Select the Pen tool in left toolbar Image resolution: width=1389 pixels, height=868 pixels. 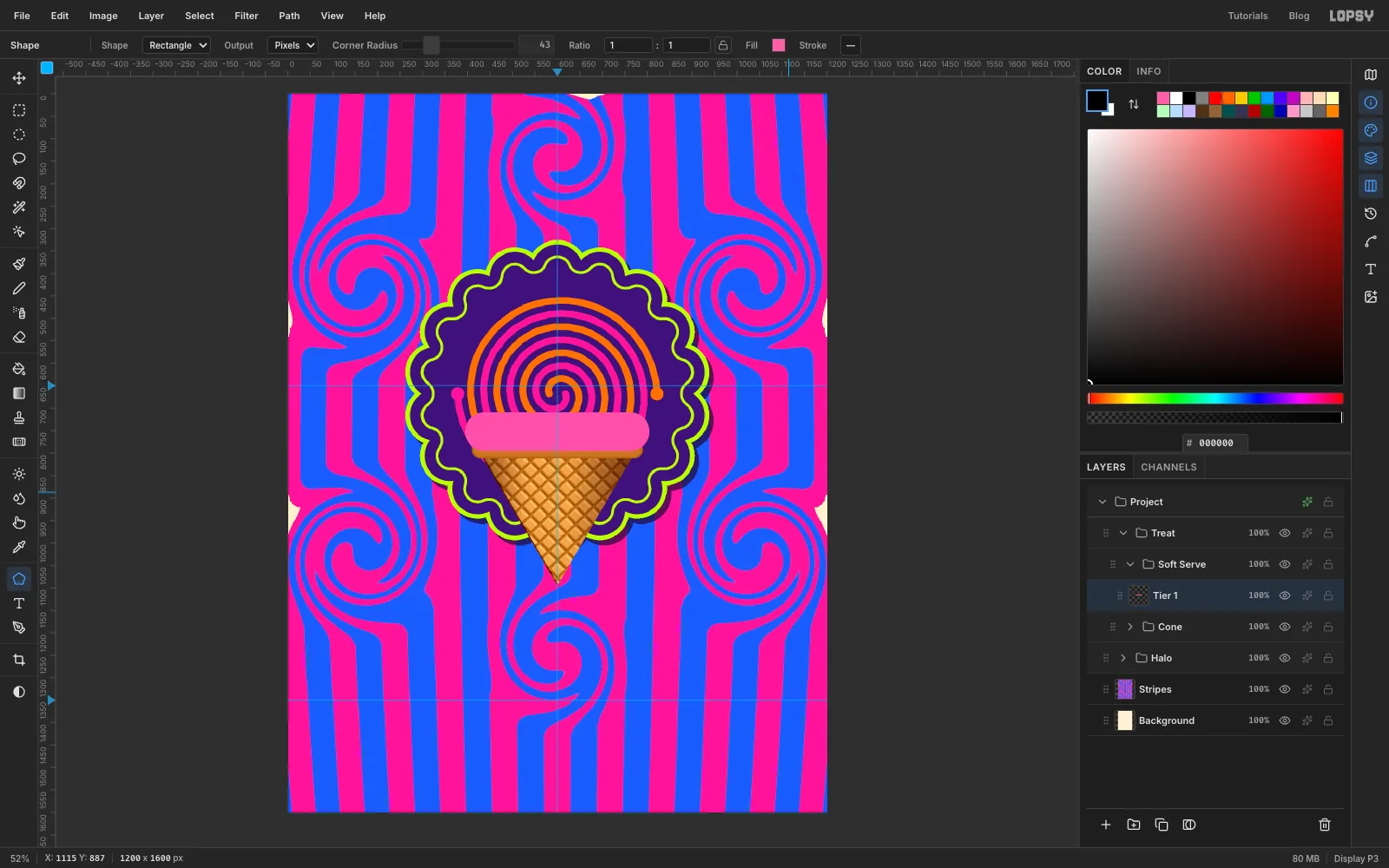point(19,628)
